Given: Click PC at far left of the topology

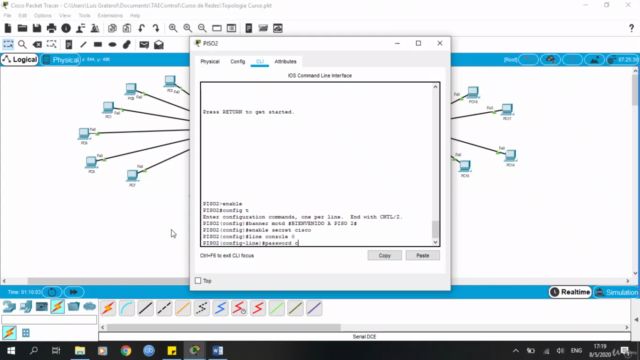Looking at the screenshot, I should [84, 133].
